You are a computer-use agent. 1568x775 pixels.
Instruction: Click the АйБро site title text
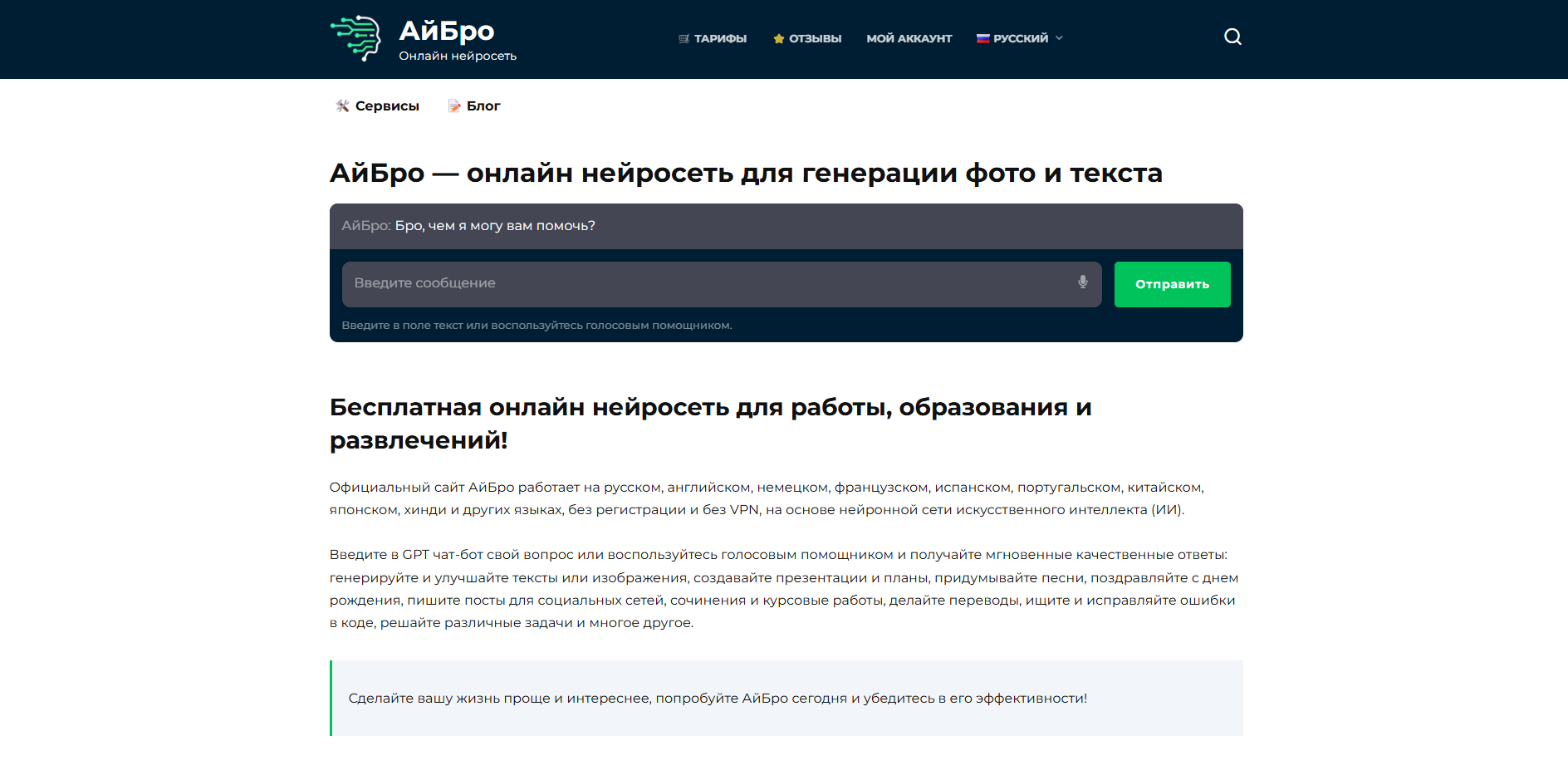point(446,31)
